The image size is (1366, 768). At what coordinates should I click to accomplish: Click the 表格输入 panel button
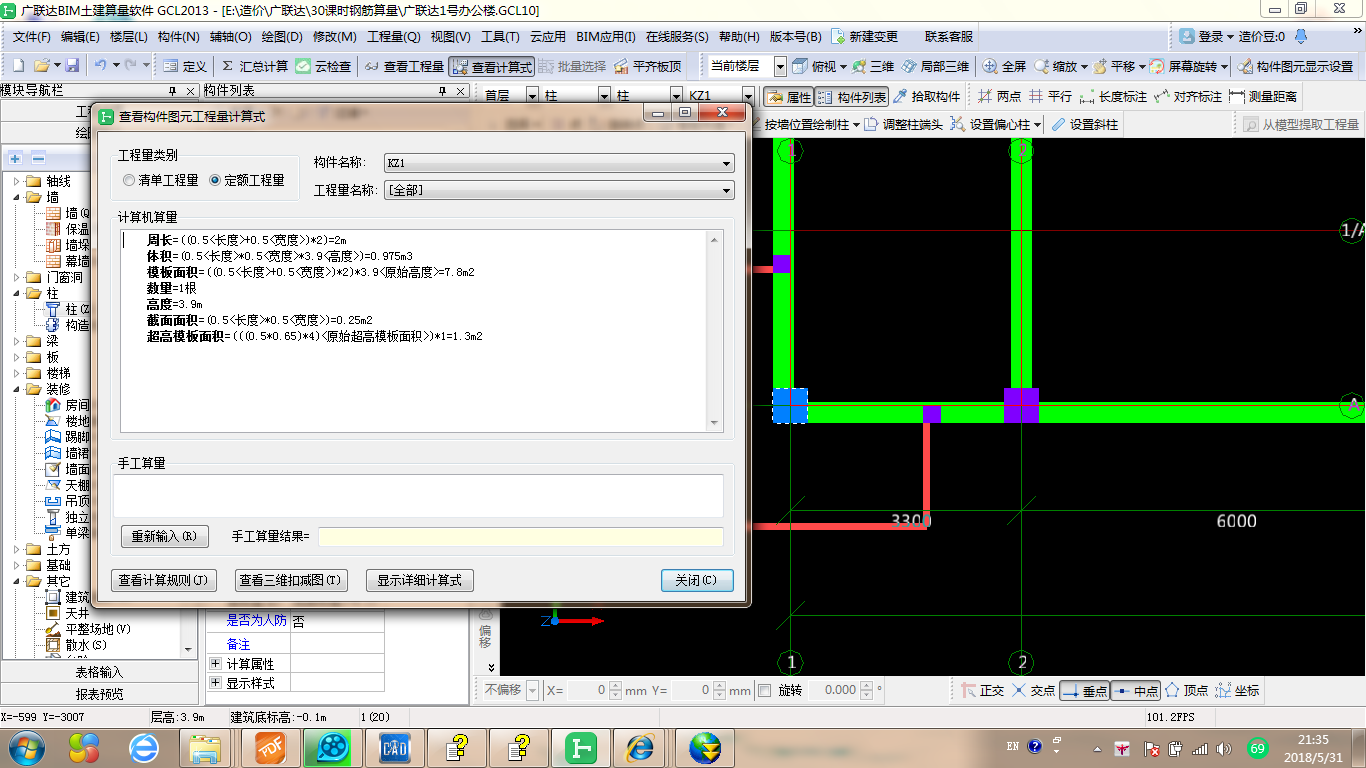99,672
